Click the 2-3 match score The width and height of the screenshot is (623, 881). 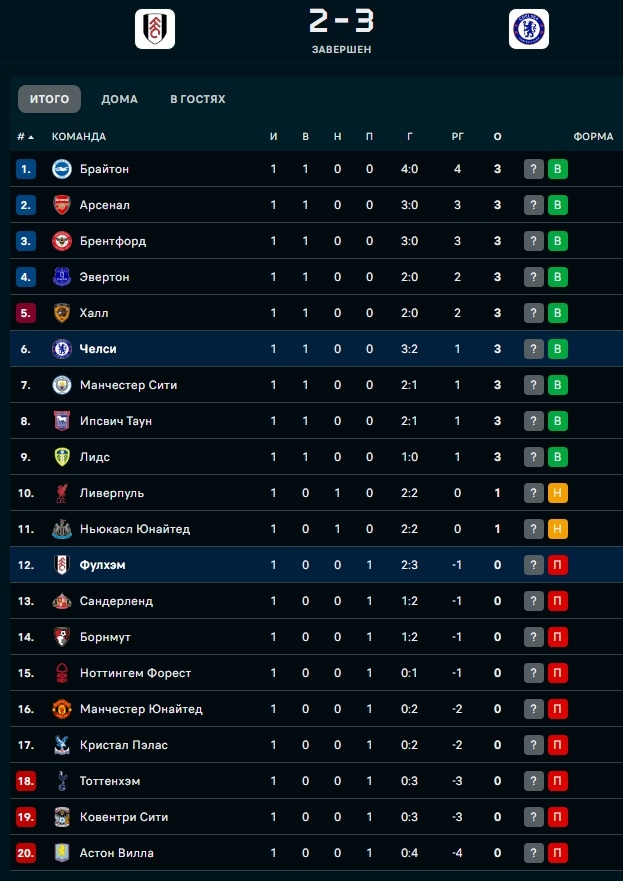point(342,21)
